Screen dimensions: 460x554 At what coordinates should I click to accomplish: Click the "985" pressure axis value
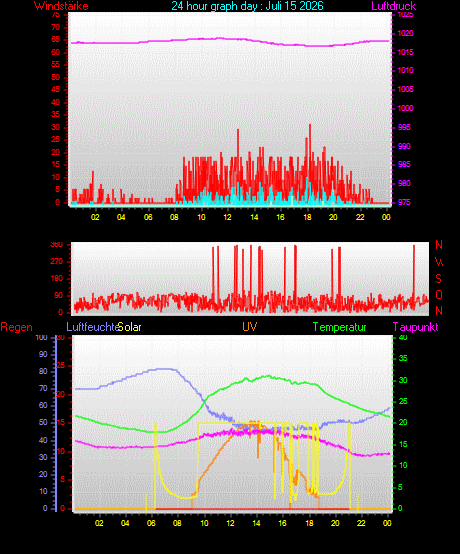404,164
